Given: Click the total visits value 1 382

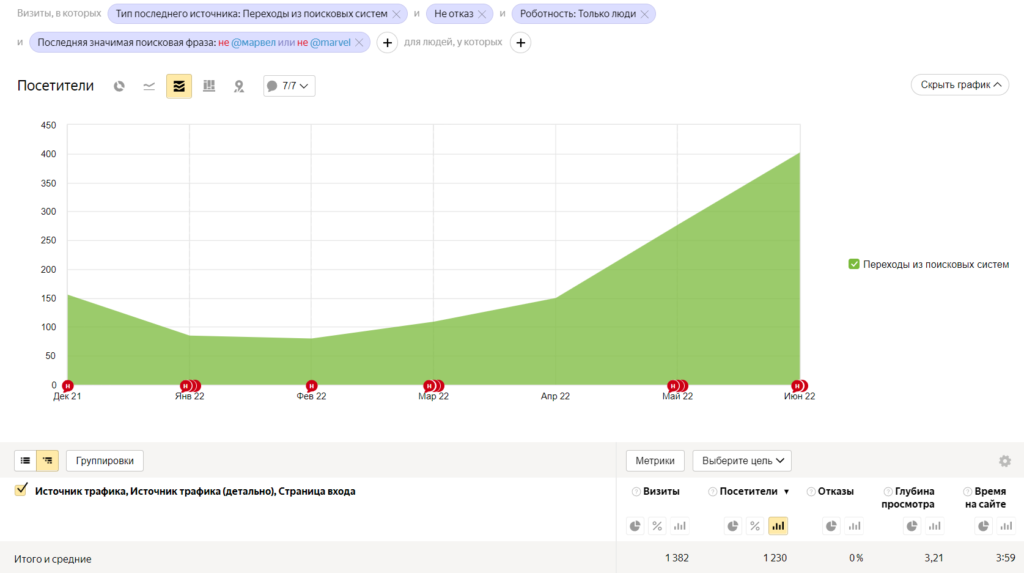Looking at the screenshot, I should pyautogui.click(x=677, y=558).
